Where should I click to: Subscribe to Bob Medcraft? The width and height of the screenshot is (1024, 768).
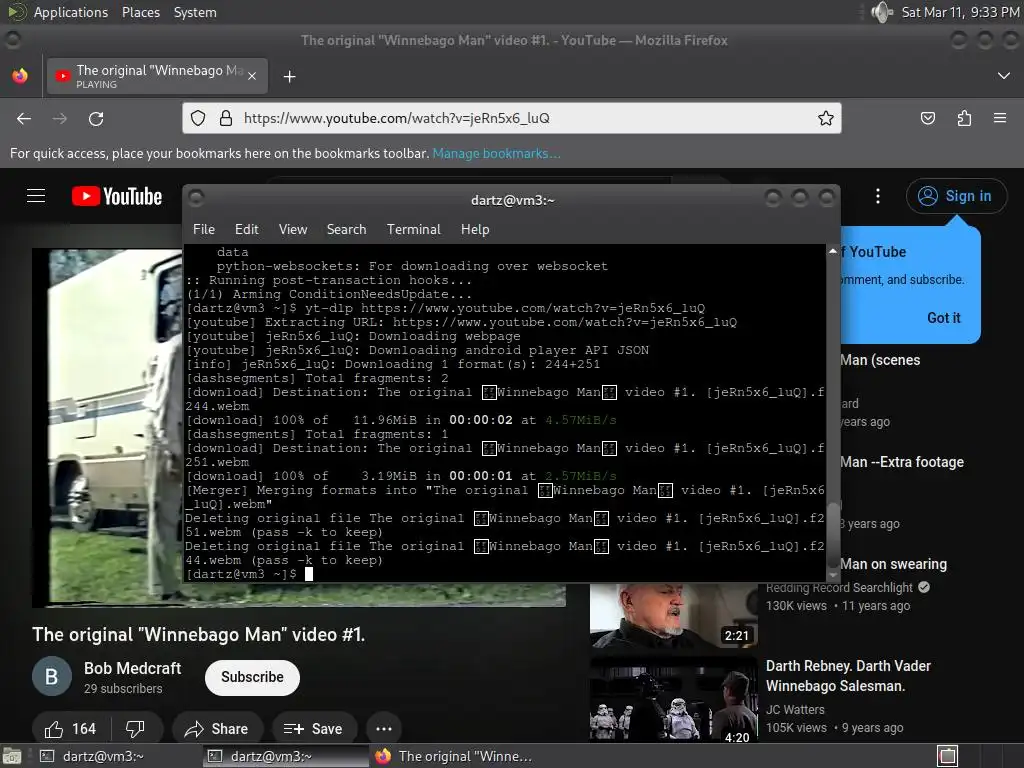tap(252, 677)
